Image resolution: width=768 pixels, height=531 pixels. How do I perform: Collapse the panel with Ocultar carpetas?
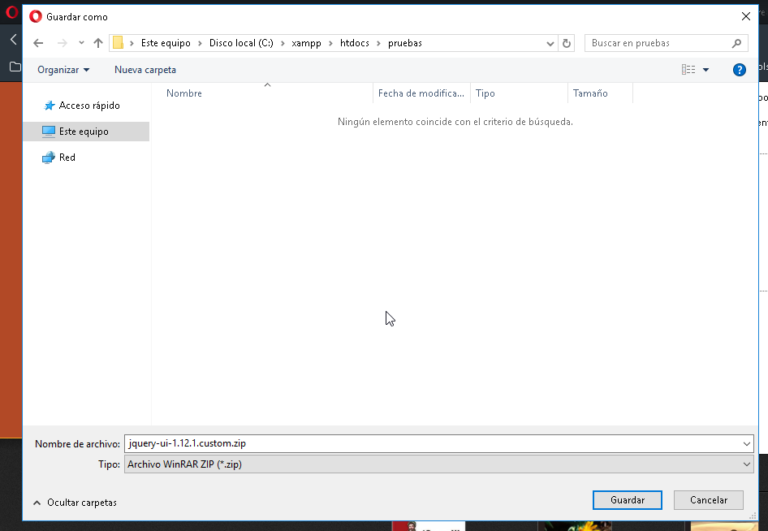[75, 502]
